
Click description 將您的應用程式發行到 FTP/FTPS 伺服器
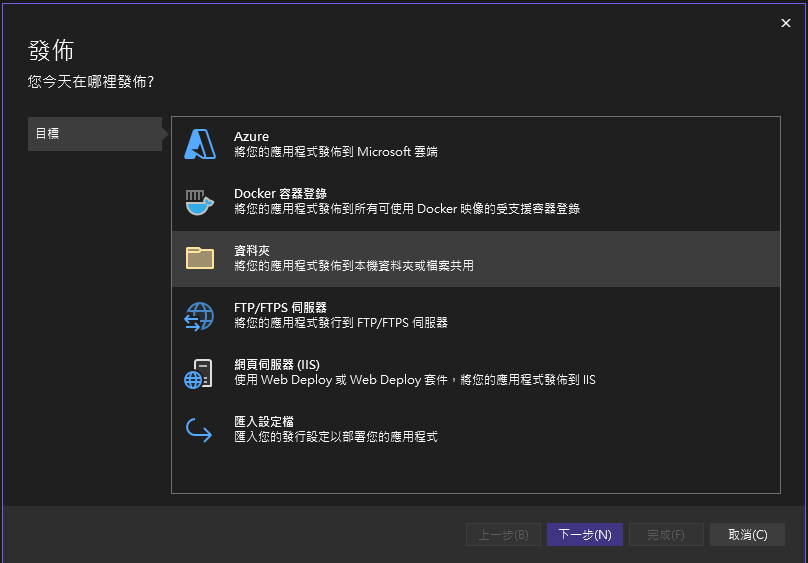point(341,323)
